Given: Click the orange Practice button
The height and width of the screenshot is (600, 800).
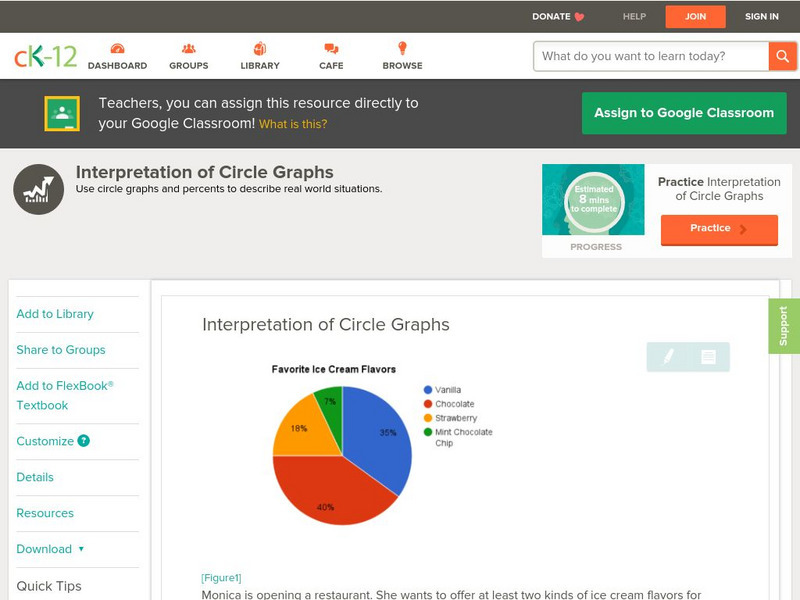Looking at the screenshot, I should (719, 230).
